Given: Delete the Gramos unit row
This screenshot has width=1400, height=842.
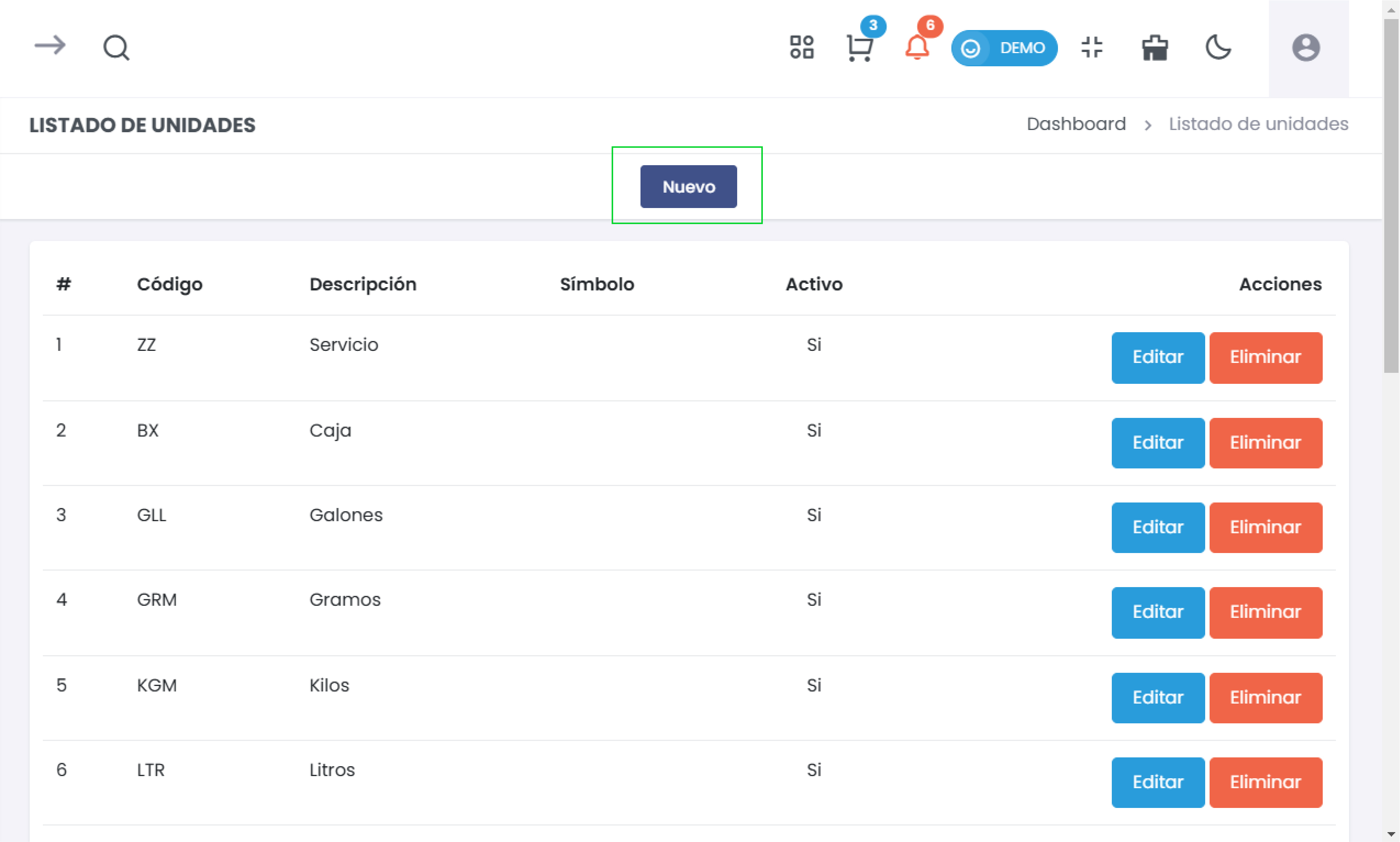Looking at the screenshot, I should [1265, 612].
